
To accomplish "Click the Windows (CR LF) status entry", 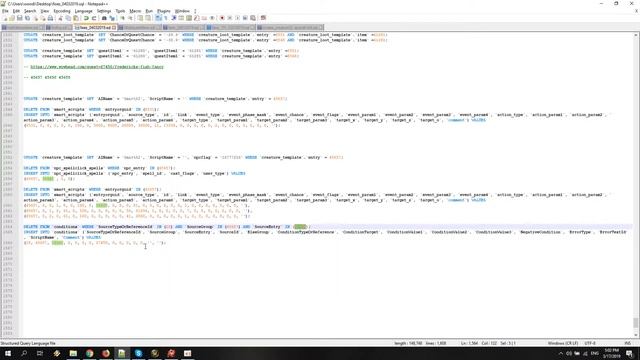I will point(563,343).
